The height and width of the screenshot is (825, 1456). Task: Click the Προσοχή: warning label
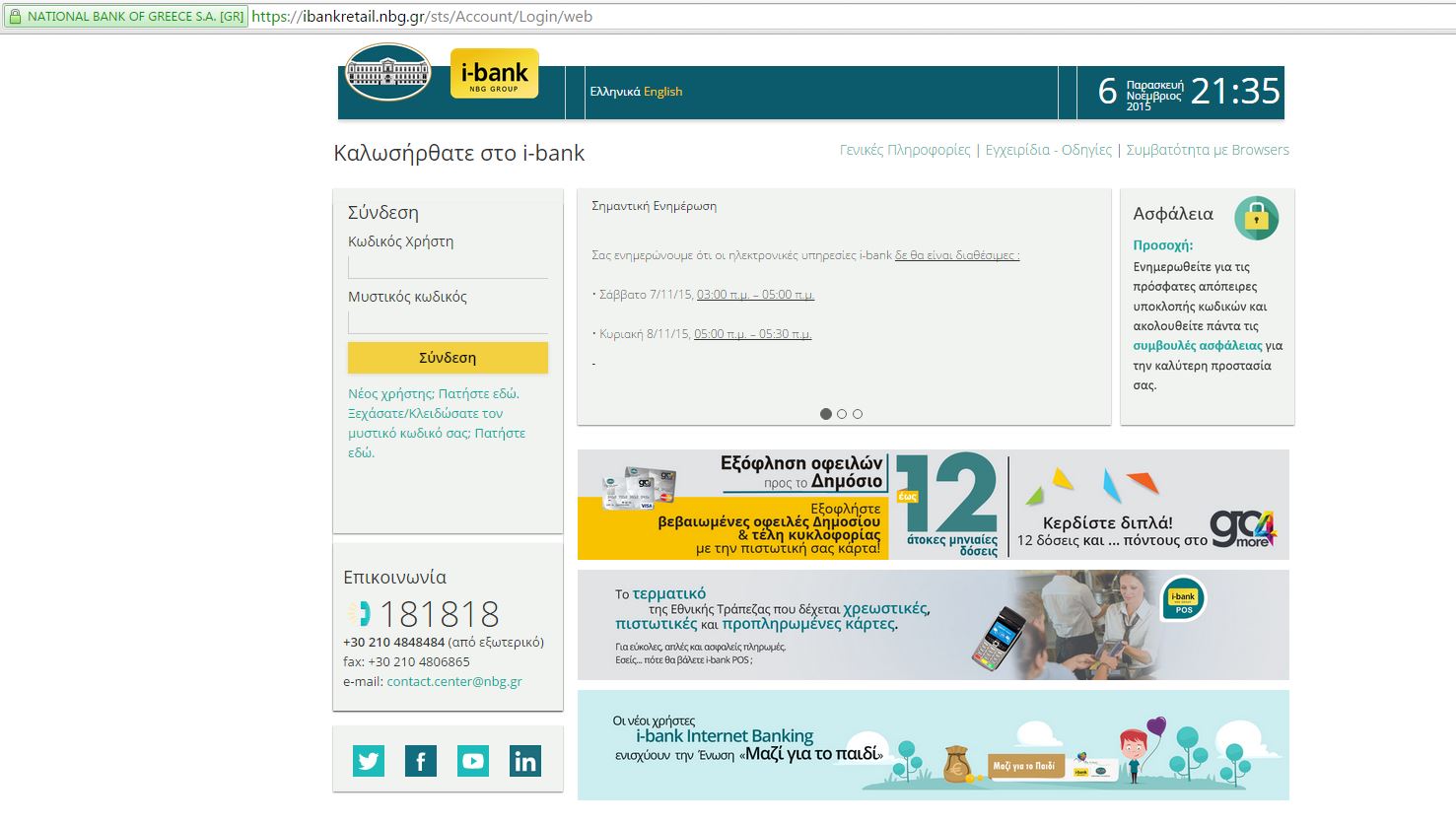tap(1163, 245)
